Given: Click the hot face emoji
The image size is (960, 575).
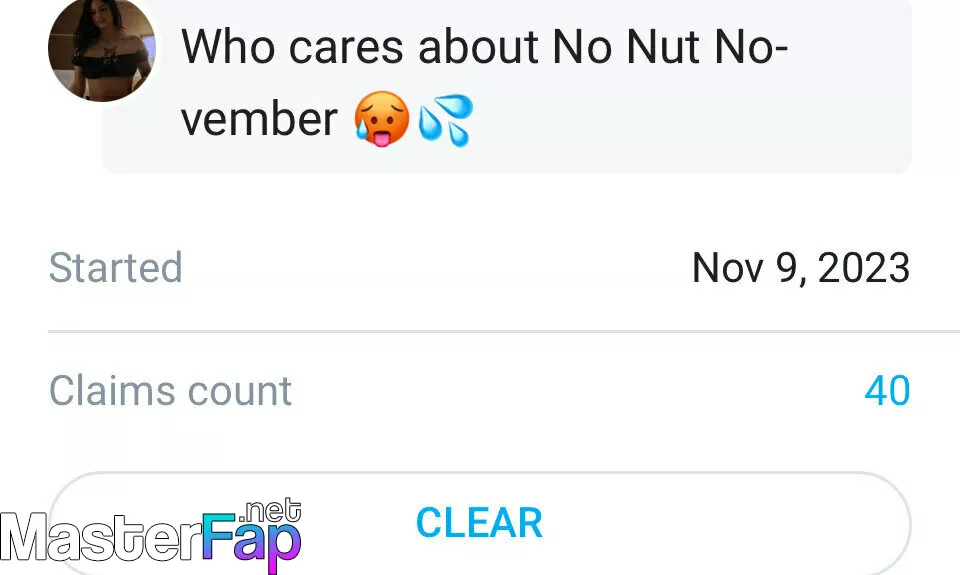Looking at the screenshot, I should pos(382,119).
